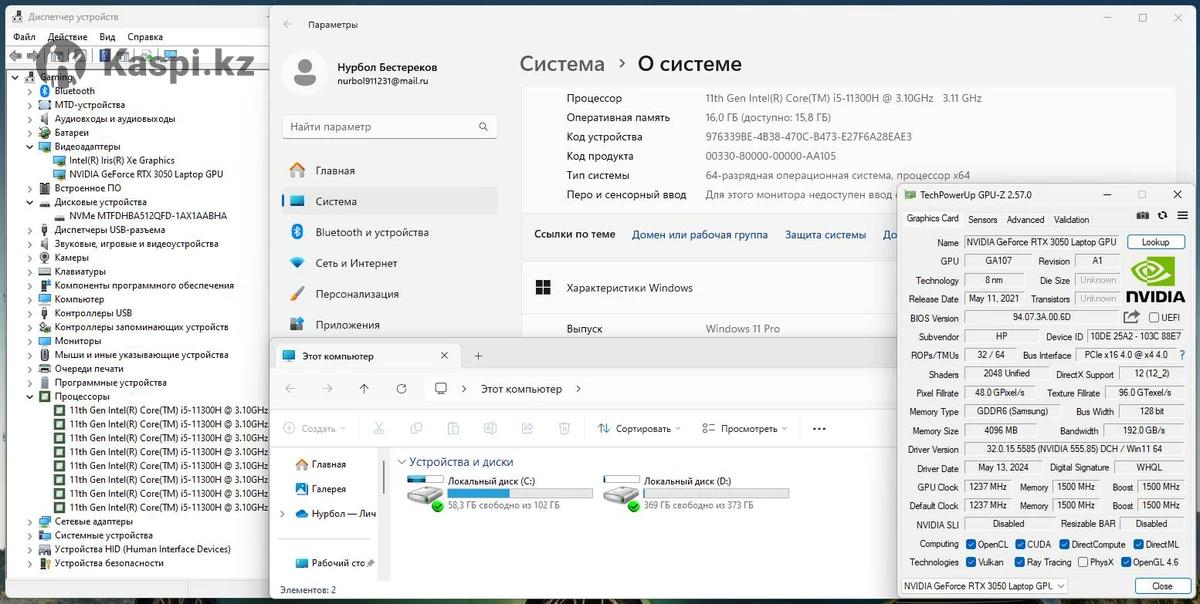Image resolution: width=1200 pixels, height=604 pixels.
Task: Select Intel(R) Iris(R) Xe Graphics device
Action: (x=122, y=160)
